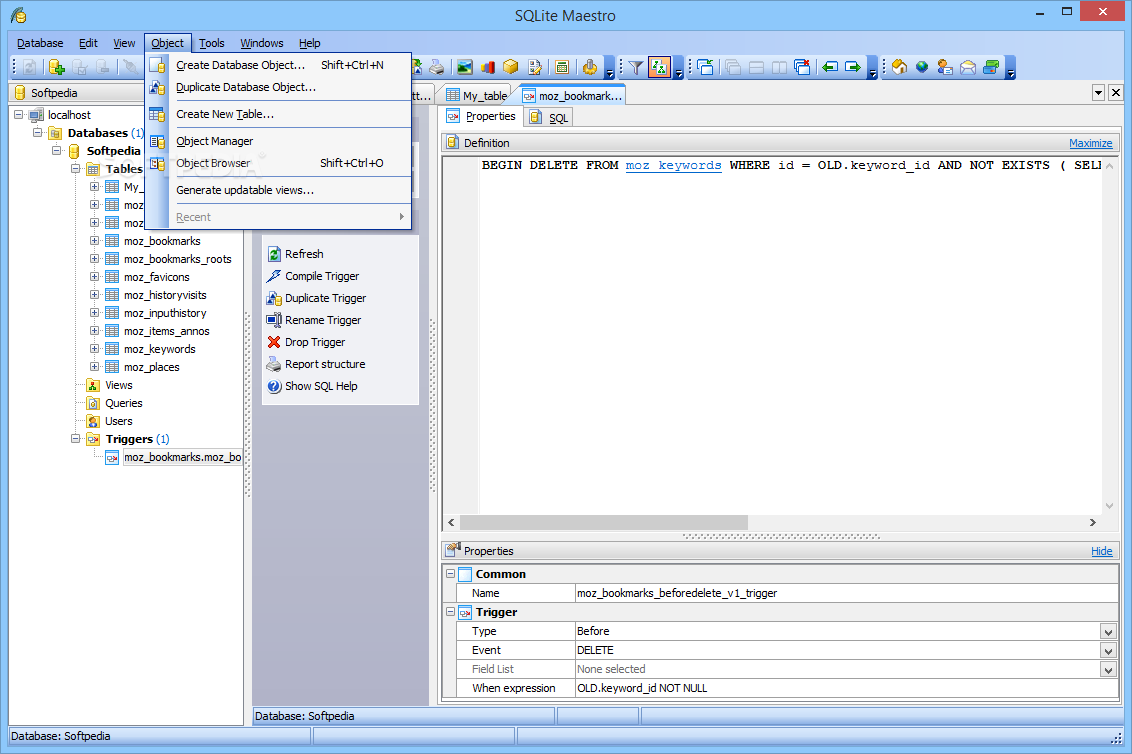This screenshot has height=754, width=1132.
Task: Toggle the highlighted sort/tree view toolbar icon
Action: click(x=659, y=67)
